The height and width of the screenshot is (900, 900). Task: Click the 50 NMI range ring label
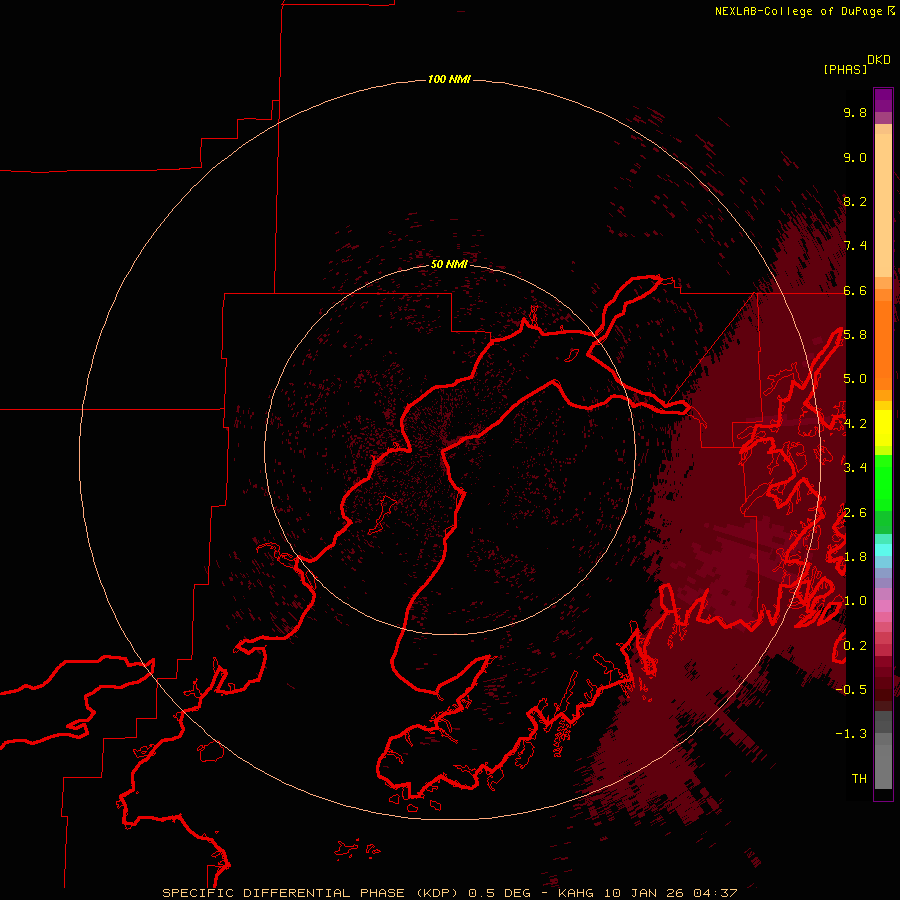449,264
